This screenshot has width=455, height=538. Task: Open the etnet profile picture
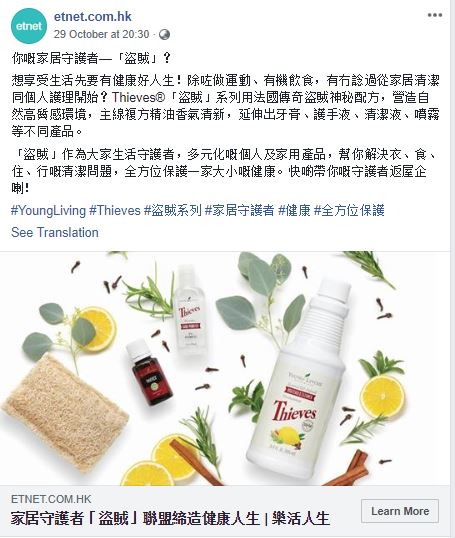pos(29,26)
